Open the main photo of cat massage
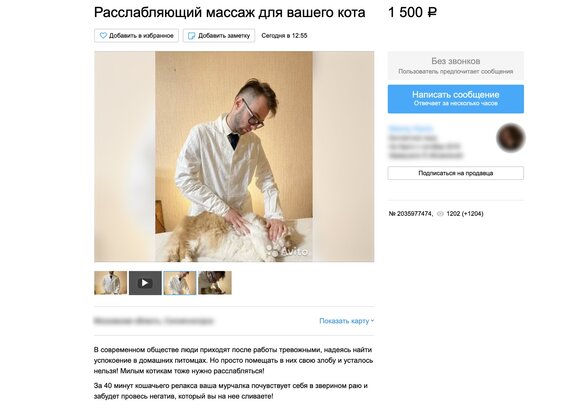 pos(234,156)
